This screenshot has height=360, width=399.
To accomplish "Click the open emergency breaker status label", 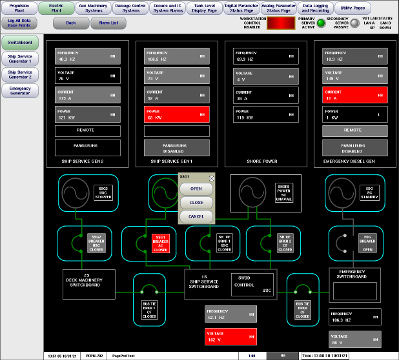I will pyautogui.click(x=367, y=243).
